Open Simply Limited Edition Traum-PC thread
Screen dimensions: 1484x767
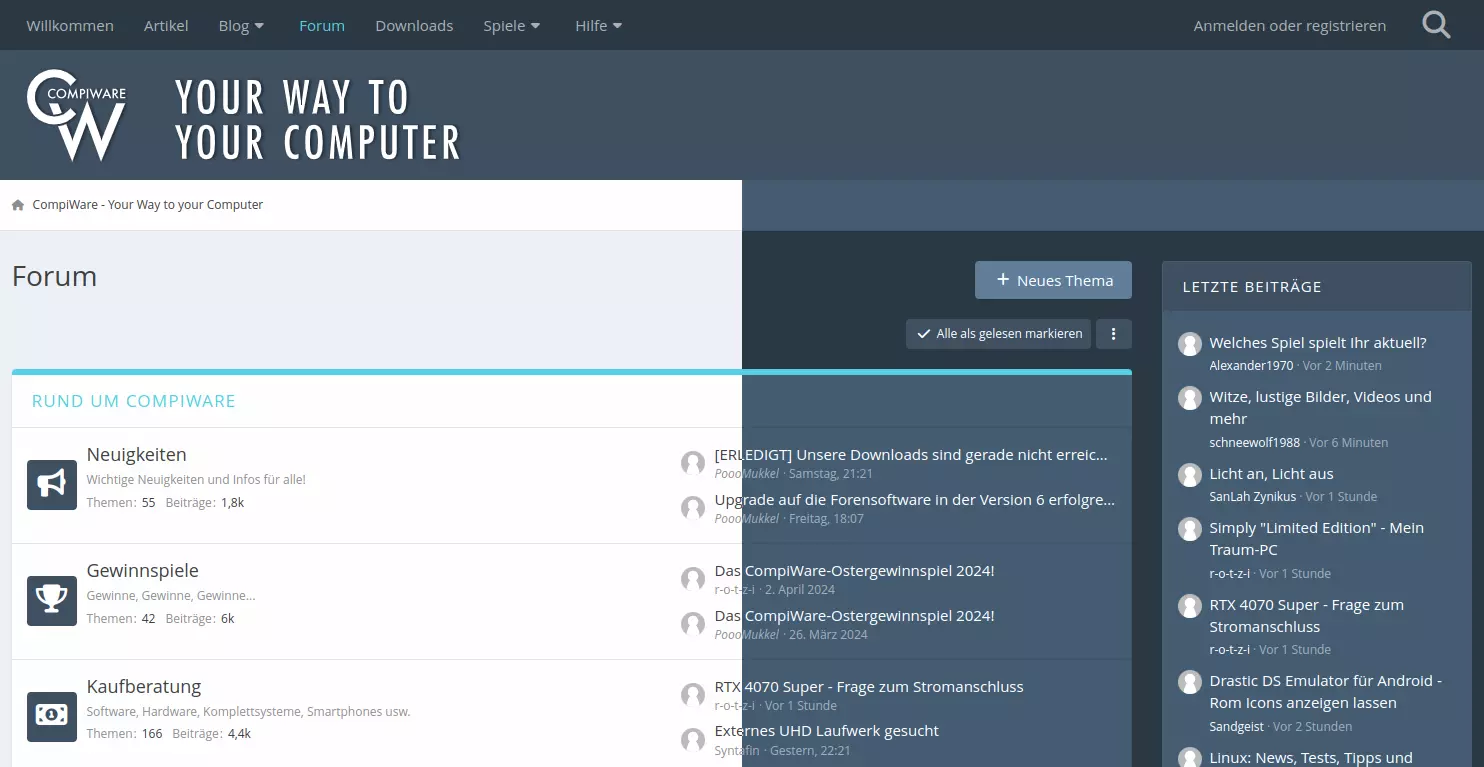coord(1317,539)
